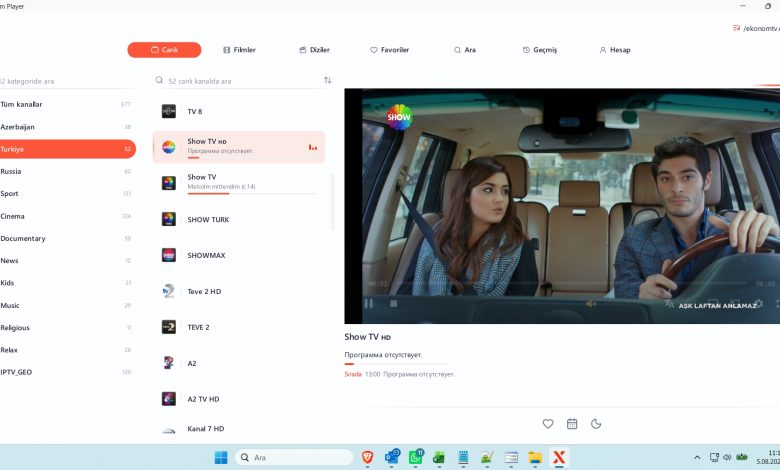Open Excel from the taskbar
The image size is (780, 470).
click(x=439, y=457)
